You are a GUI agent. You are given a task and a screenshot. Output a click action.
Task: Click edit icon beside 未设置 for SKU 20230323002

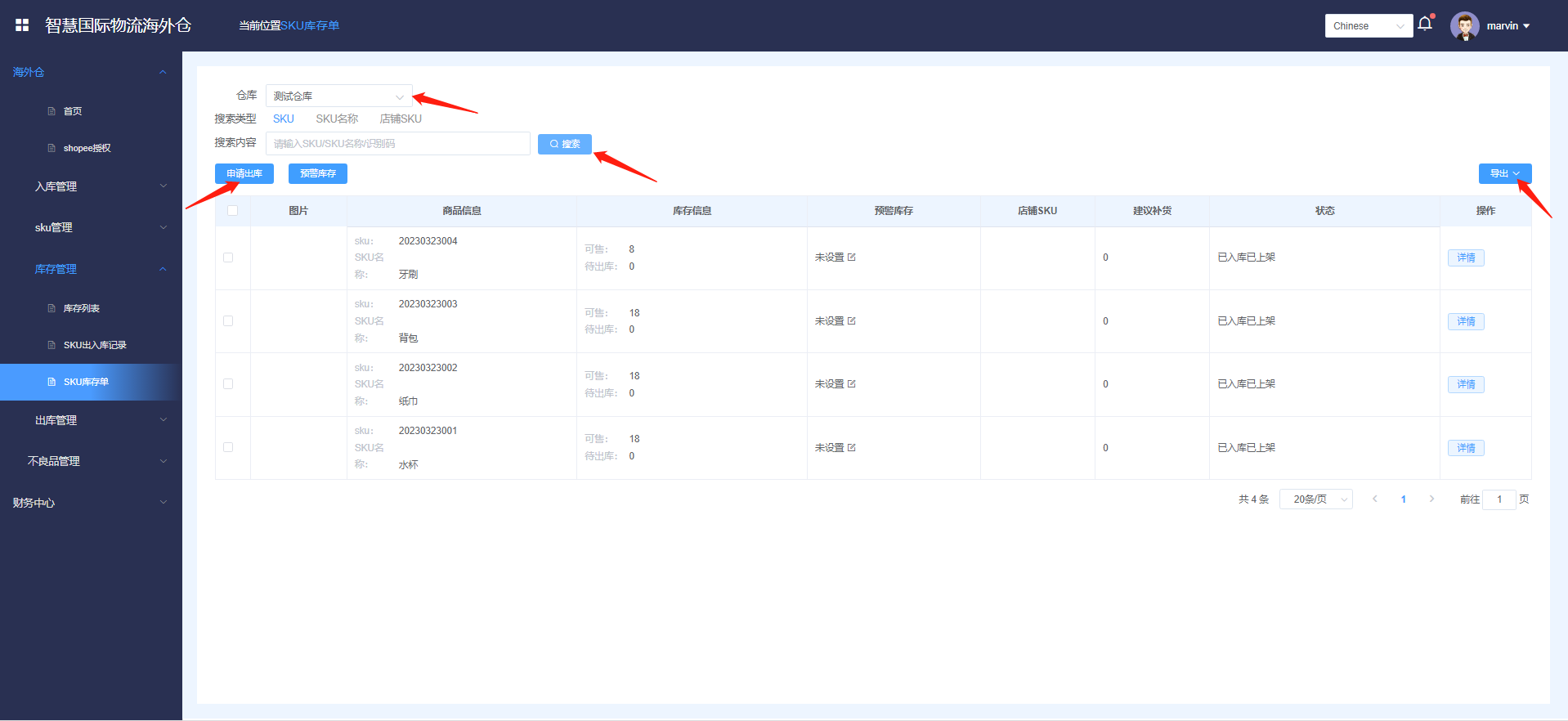[852, 384]
